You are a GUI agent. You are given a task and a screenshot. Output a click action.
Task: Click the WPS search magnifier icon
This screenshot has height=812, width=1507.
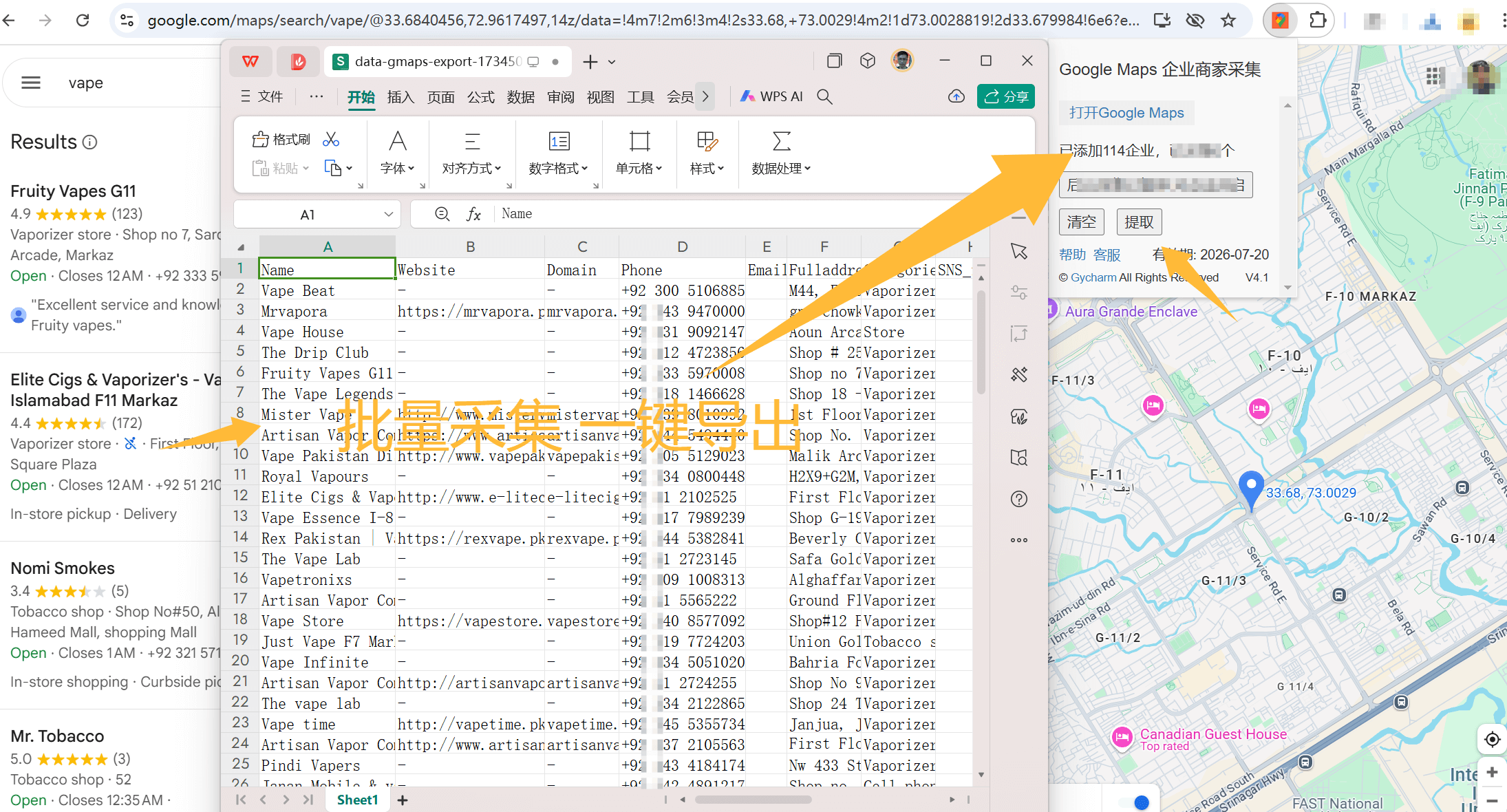[824, 96]
